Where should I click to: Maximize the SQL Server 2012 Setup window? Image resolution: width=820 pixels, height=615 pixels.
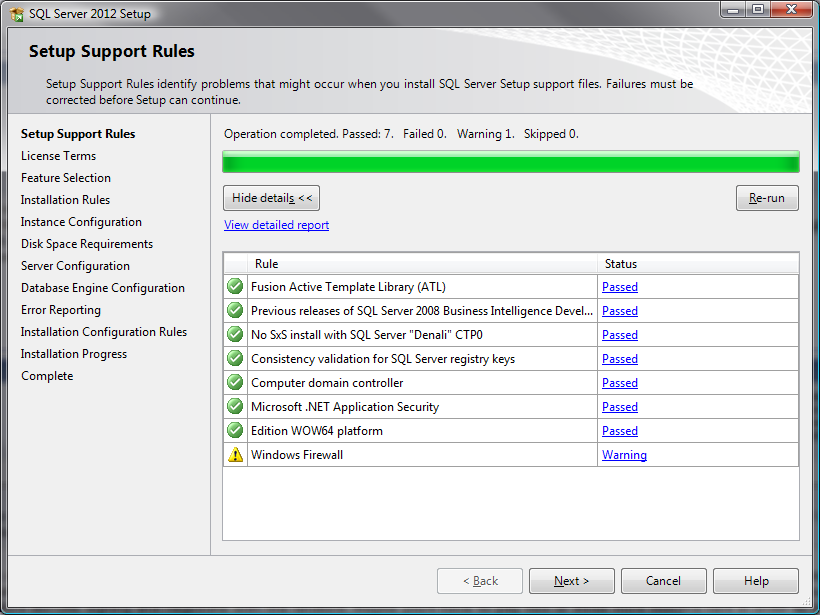(x=758, y=9)
